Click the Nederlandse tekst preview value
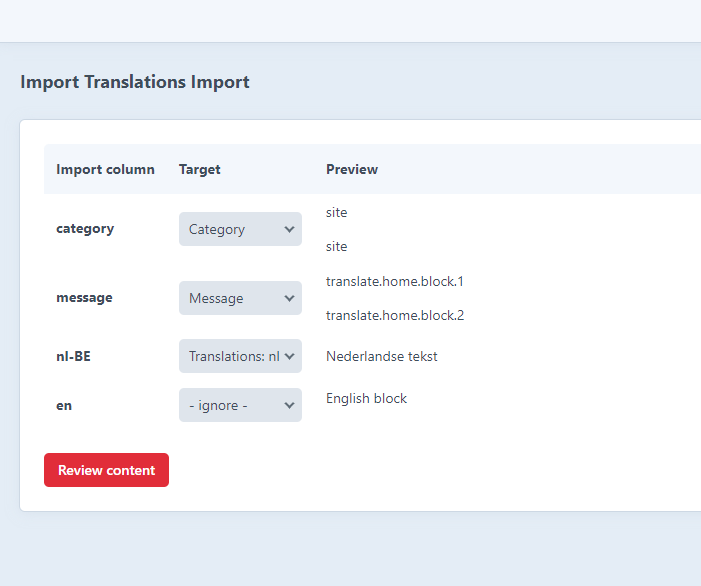 (381, 356)
